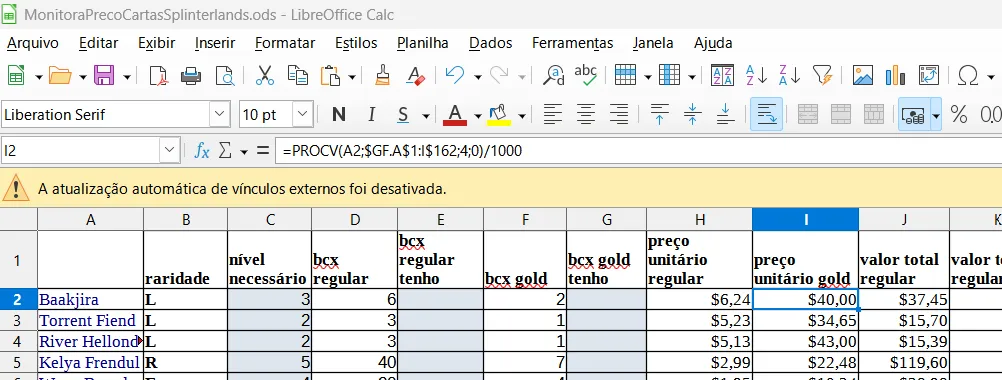This screenshot has height=380, width=1002.
Task: Click the Sum sigma icon
Action: click(224, 151)
